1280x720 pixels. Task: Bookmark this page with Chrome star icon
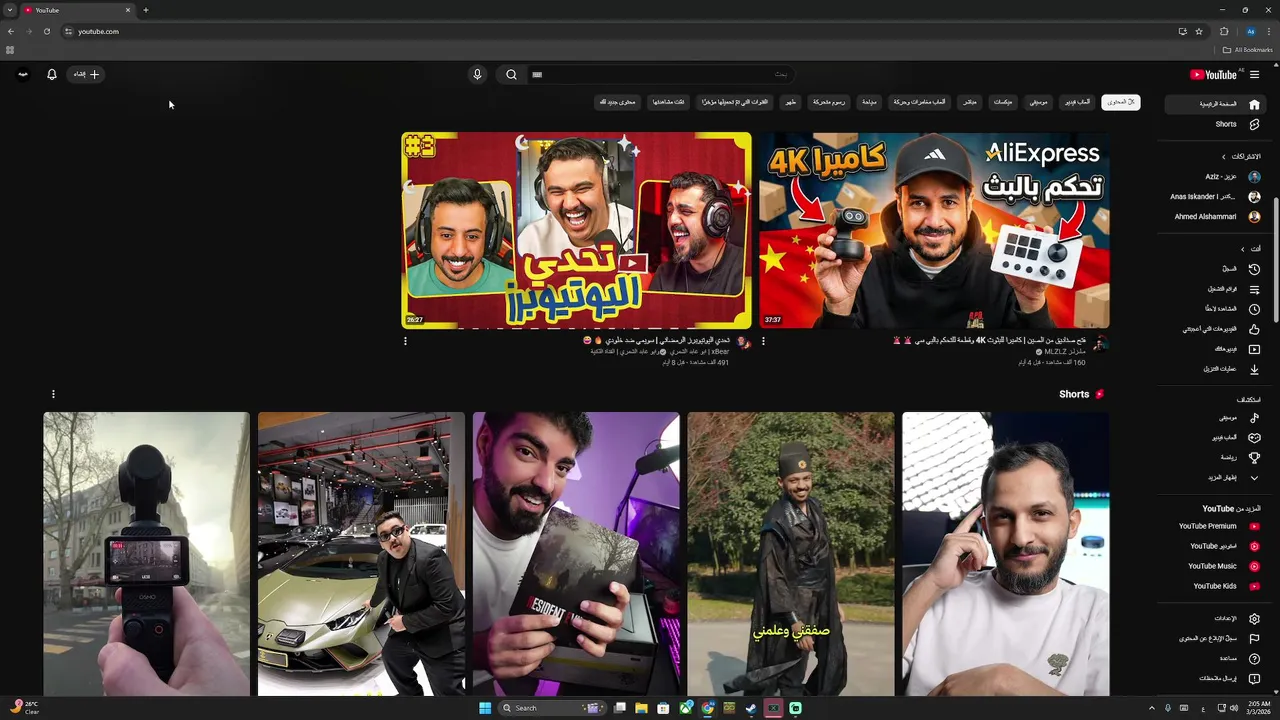[x=1199, y=31]
